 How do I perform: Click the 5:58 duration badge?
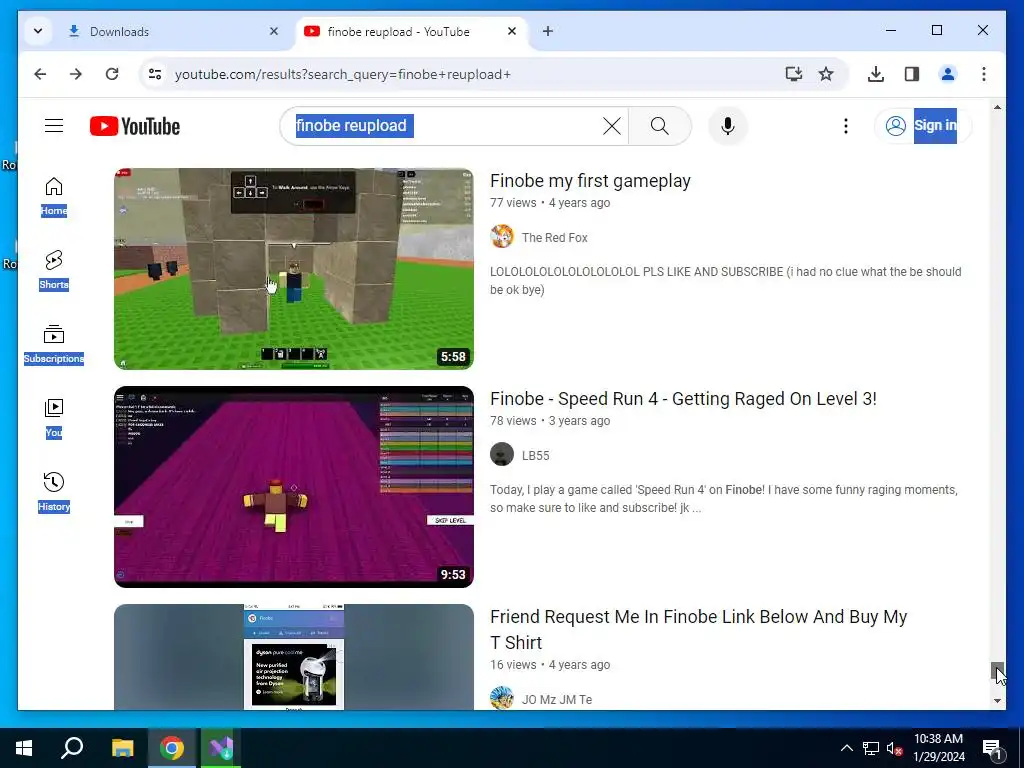[x=453, y=357]
